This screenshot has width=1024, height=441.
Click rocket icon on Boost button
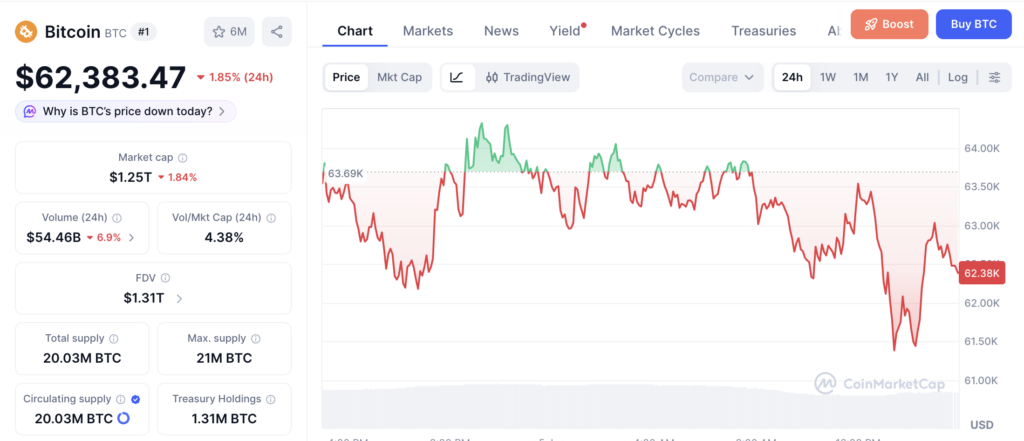tap(871, 25)
